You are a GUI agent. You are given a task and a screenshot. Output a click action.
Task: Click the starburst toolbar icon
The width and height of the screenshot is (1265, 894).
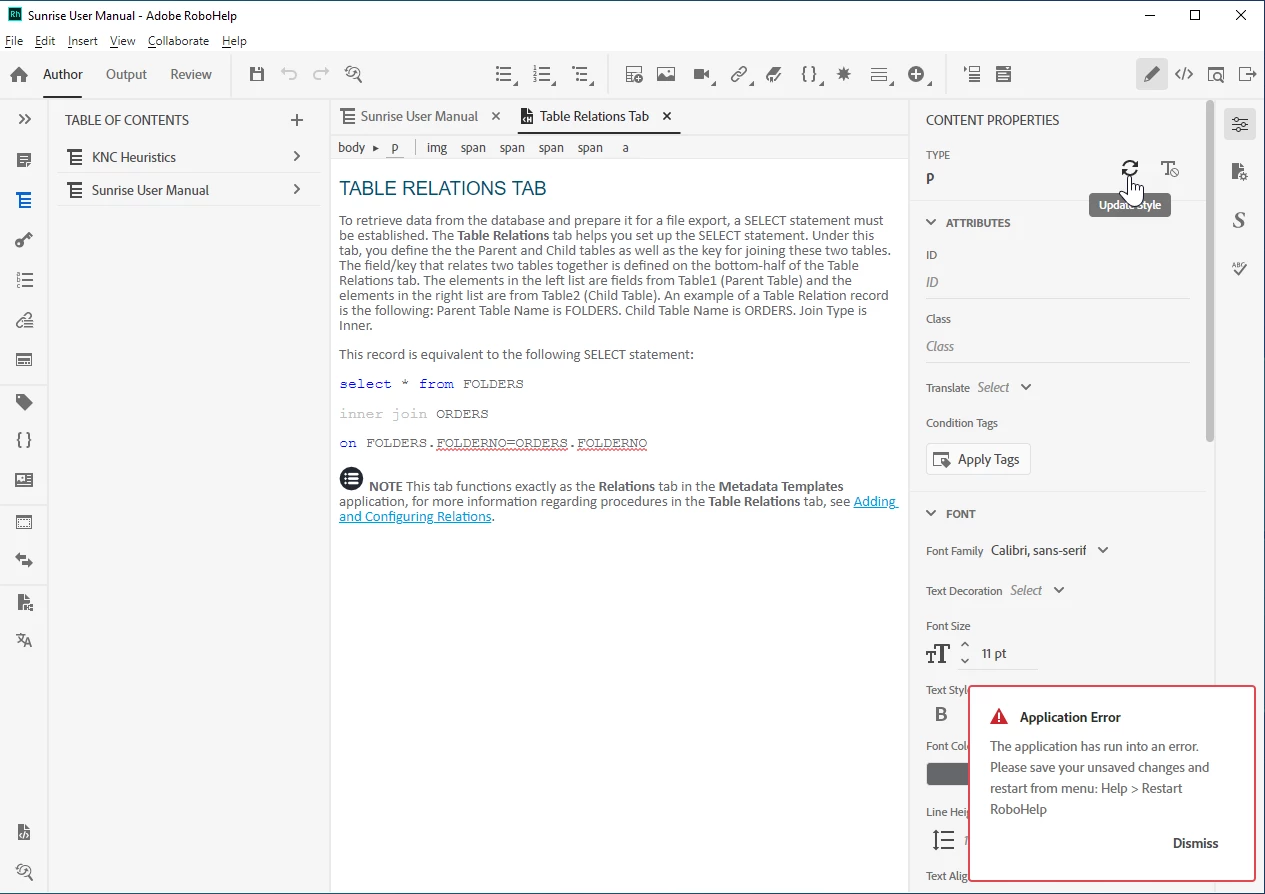pyautogui.click(x=844, y=74)
